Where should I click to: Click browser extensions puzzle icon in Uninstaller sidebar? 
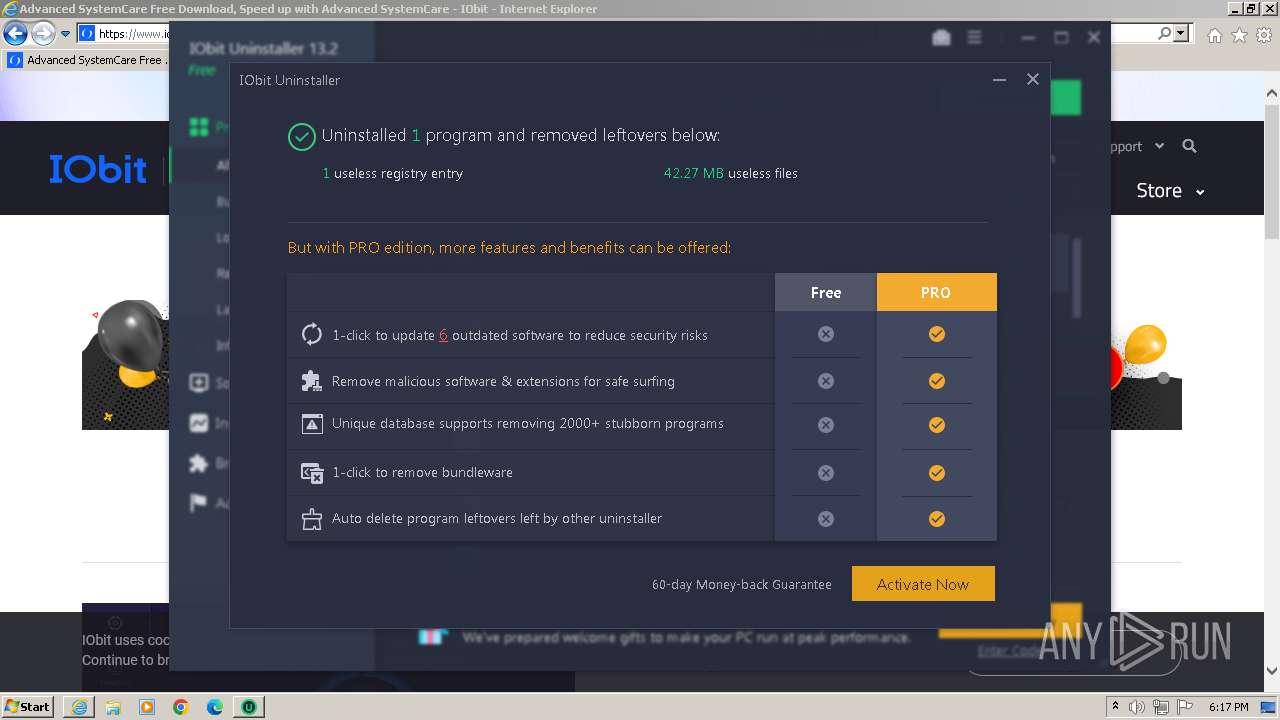199,463
